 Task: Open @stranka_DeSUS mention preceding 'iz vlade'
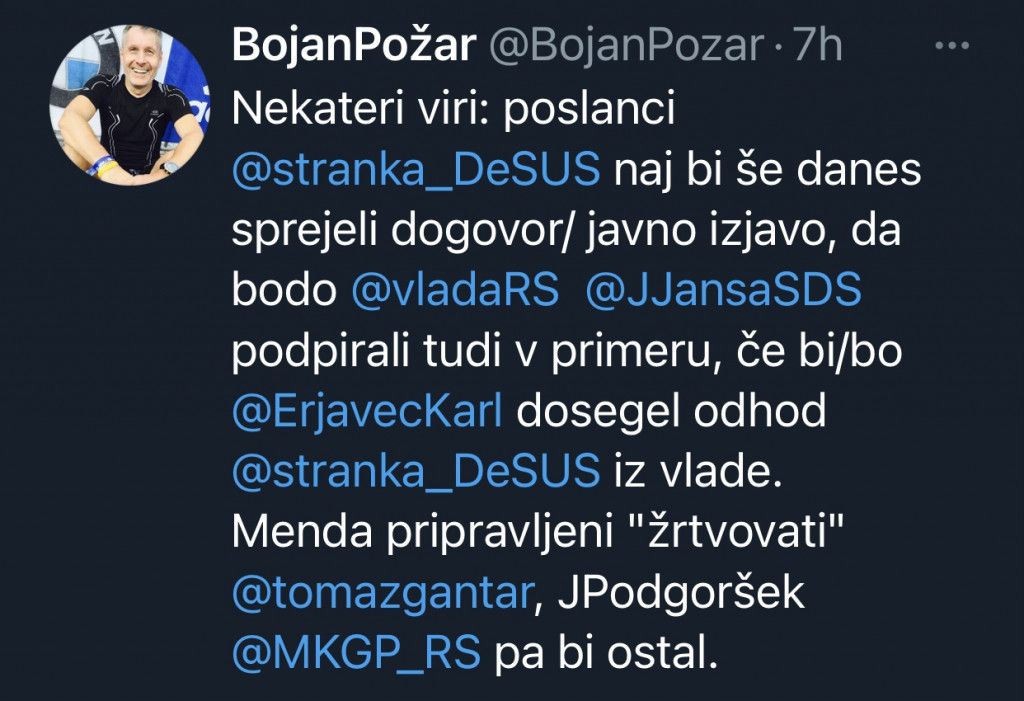(415, 472)
